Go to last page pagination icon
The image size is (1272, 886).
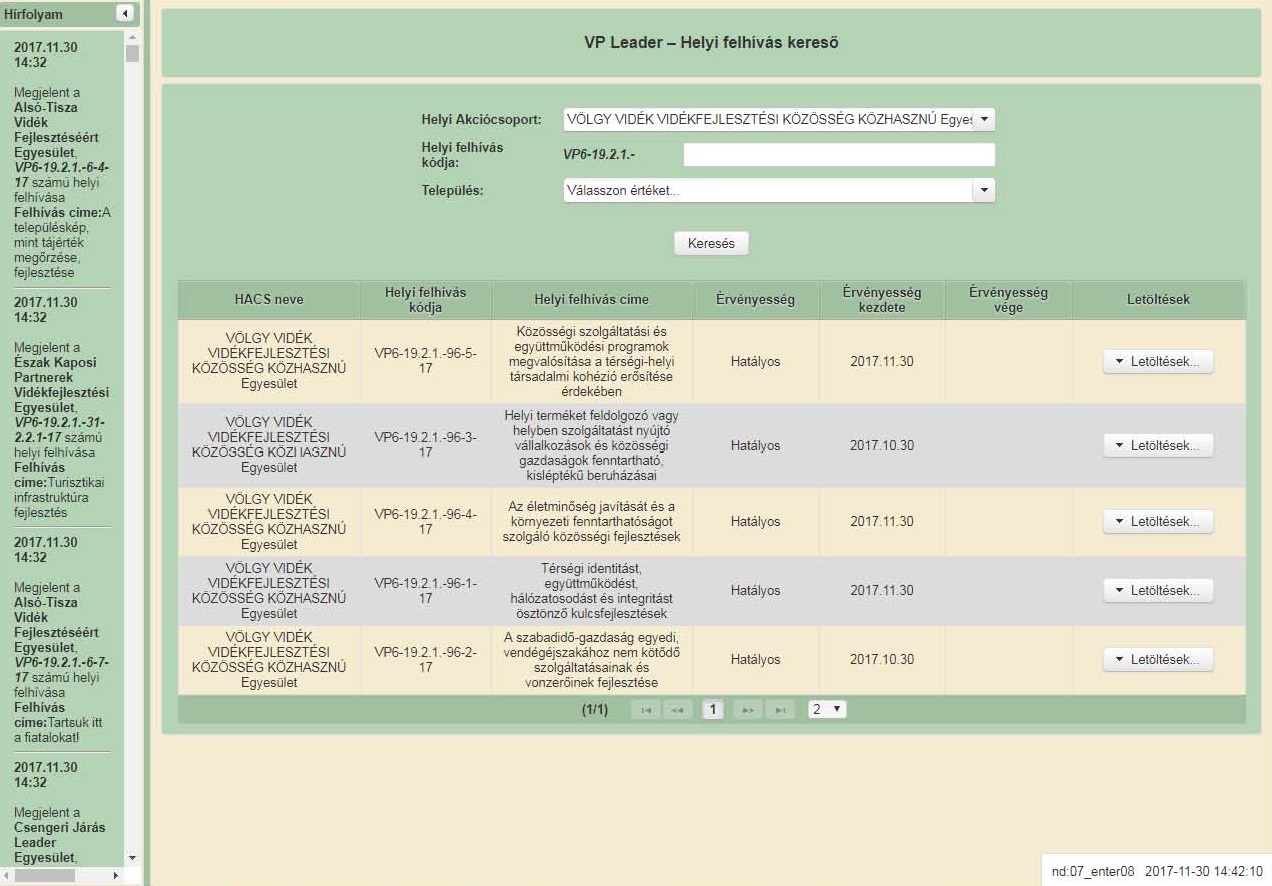click(779, 710)
